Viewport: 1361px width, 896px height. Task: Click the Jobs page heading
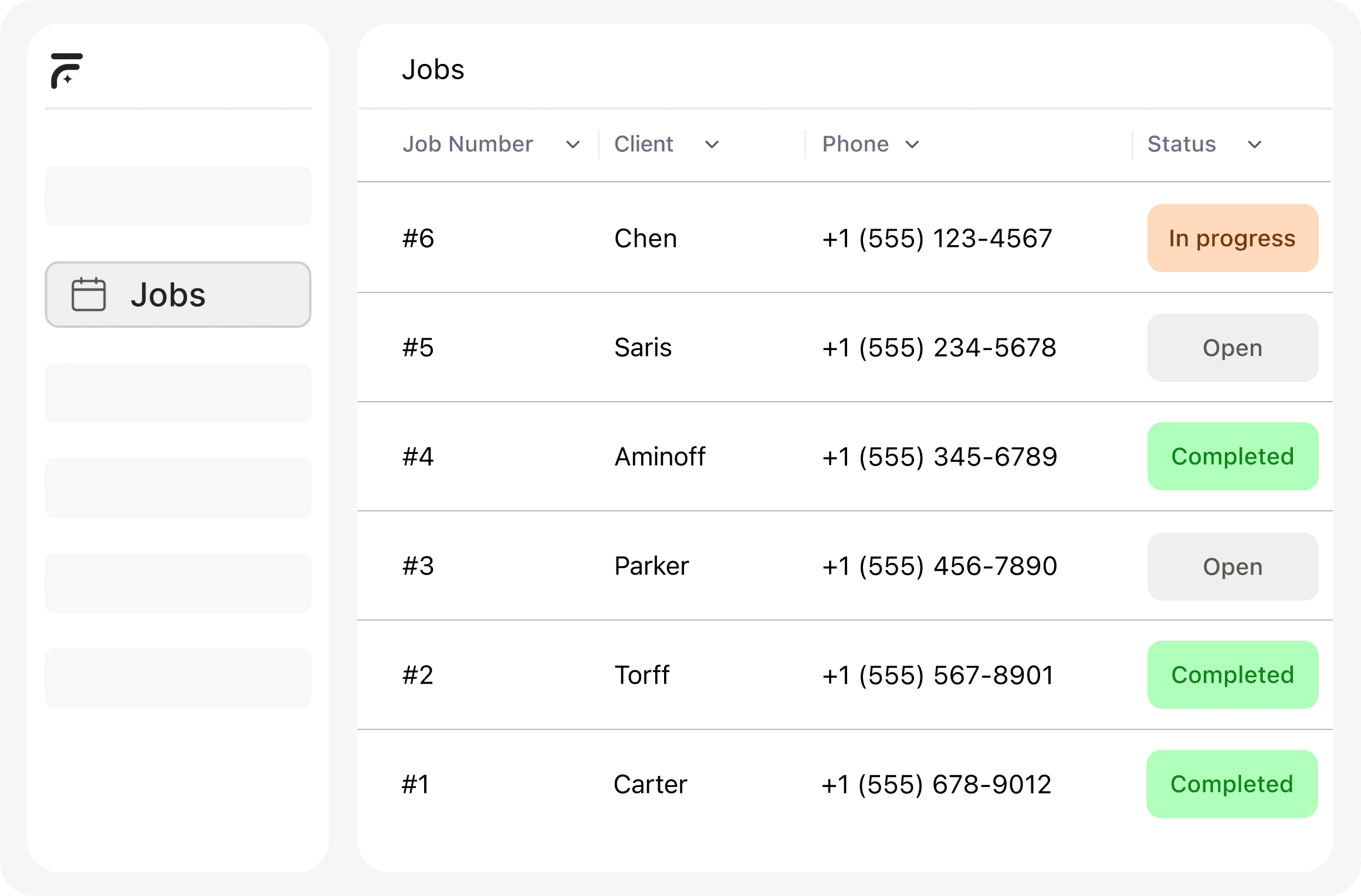(433, 70)
